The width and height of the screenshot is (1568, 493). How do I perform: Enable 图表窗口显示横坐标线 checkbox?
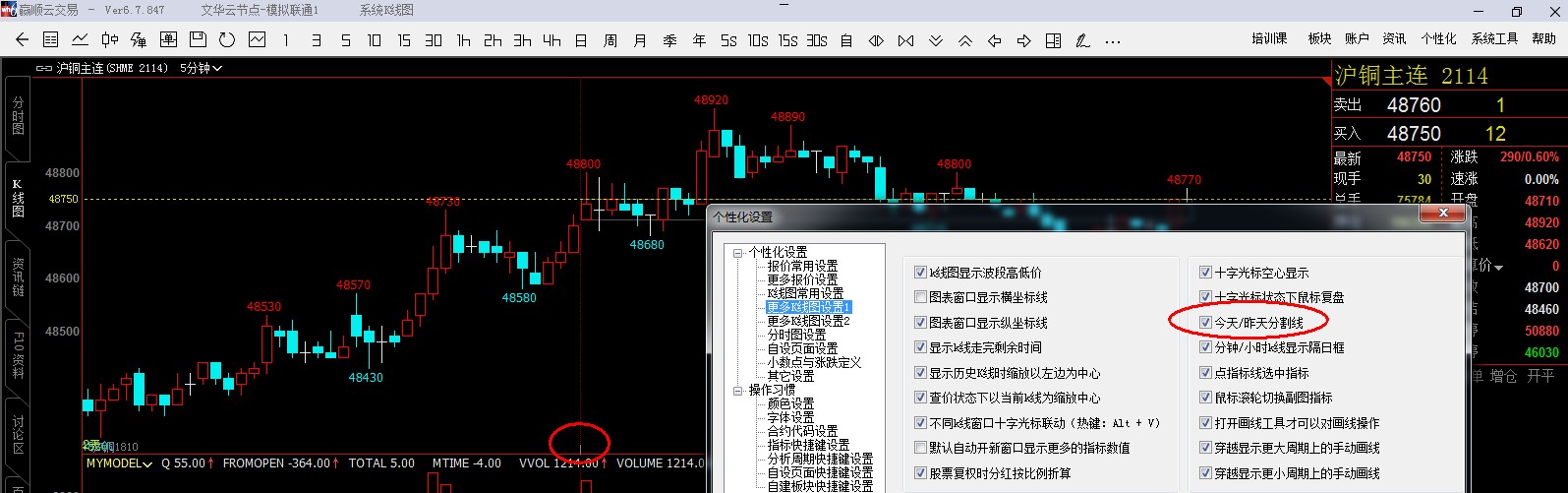pos(920,297)
